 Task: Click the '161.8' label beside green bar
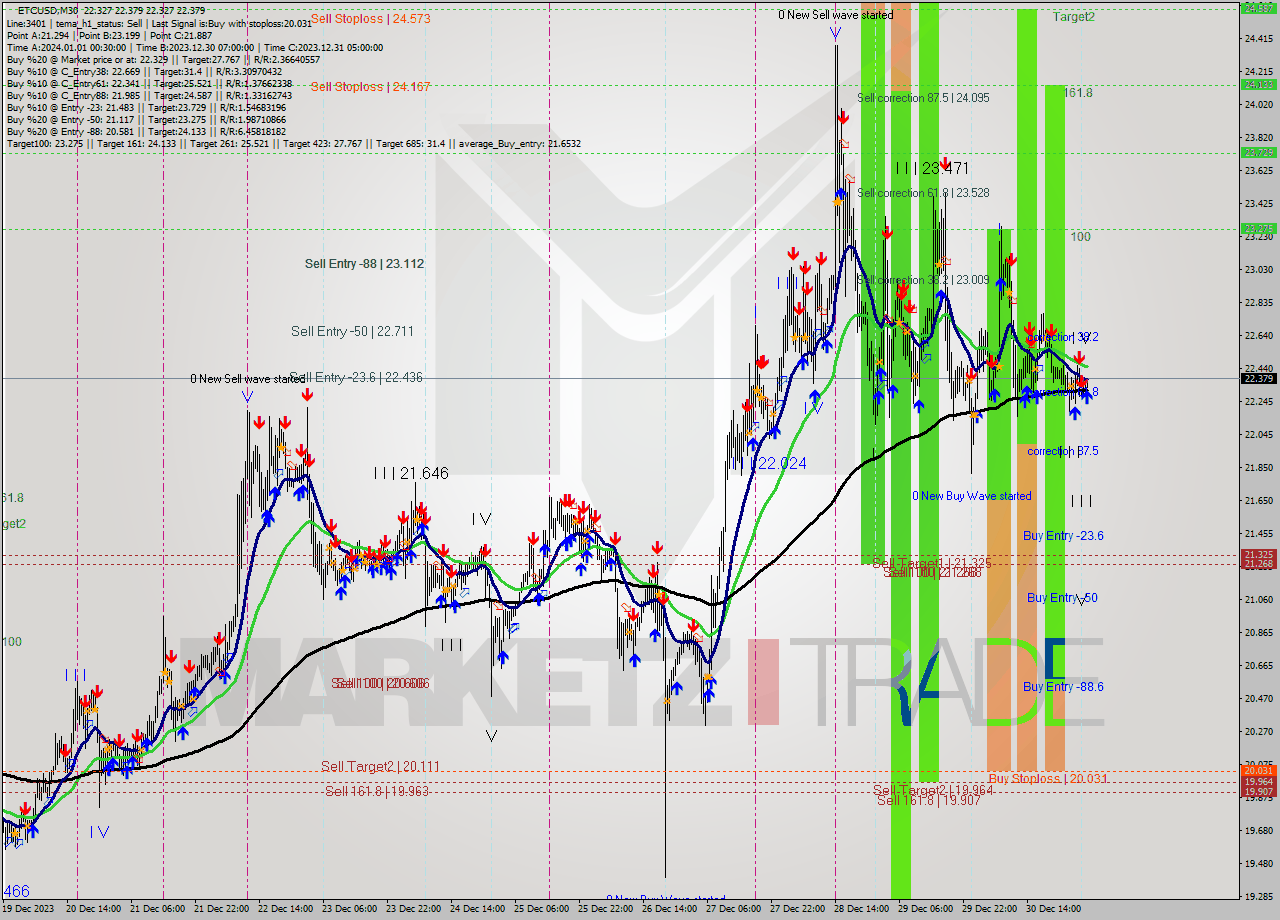tap(1078, 93)
